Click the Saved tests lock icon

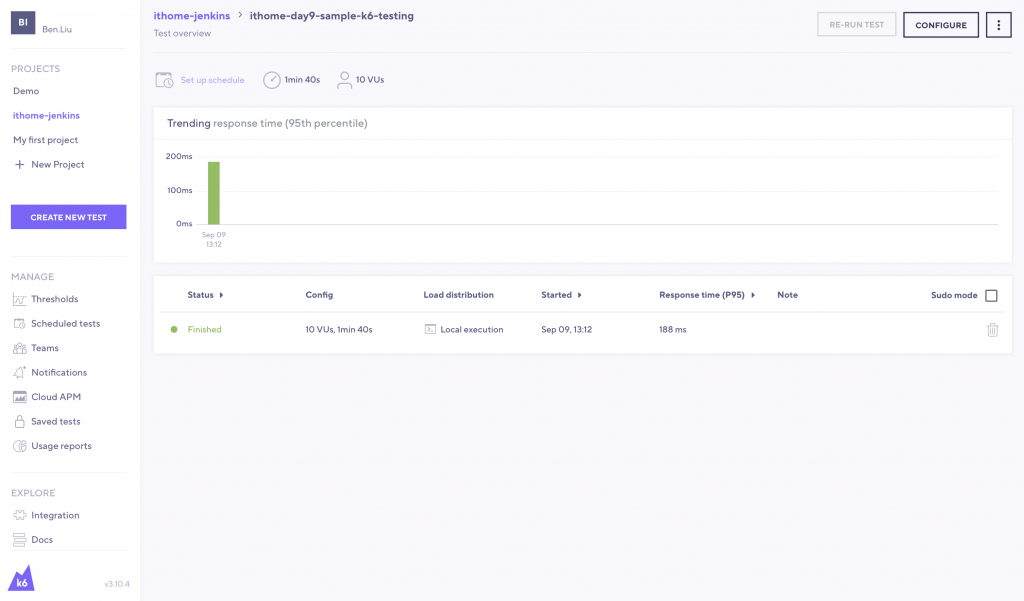point(20,421)
